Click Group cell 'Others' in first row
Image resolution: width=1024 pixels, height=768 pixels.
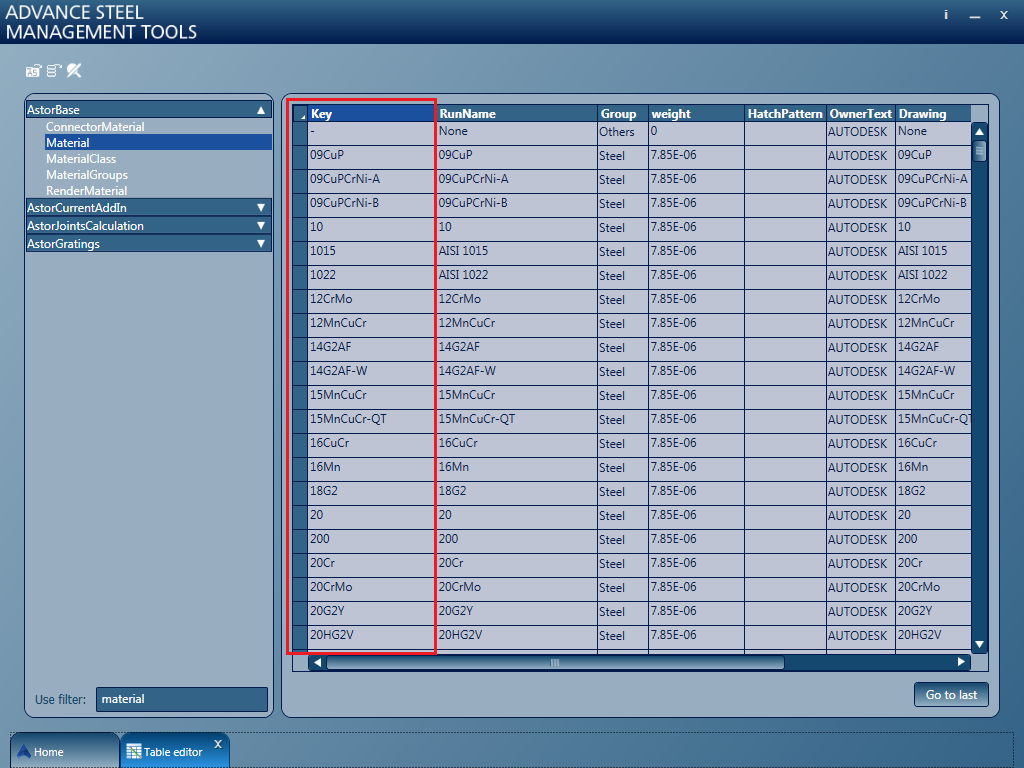(623, 133)
